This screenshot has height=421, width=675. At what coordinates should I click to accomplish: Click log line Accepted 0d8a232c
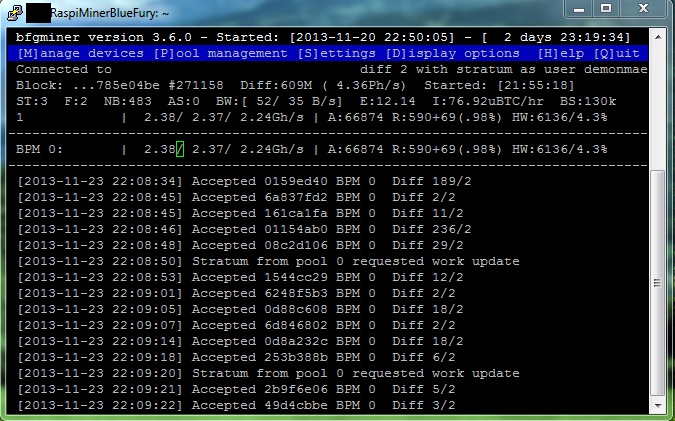[x=240, y=341]
